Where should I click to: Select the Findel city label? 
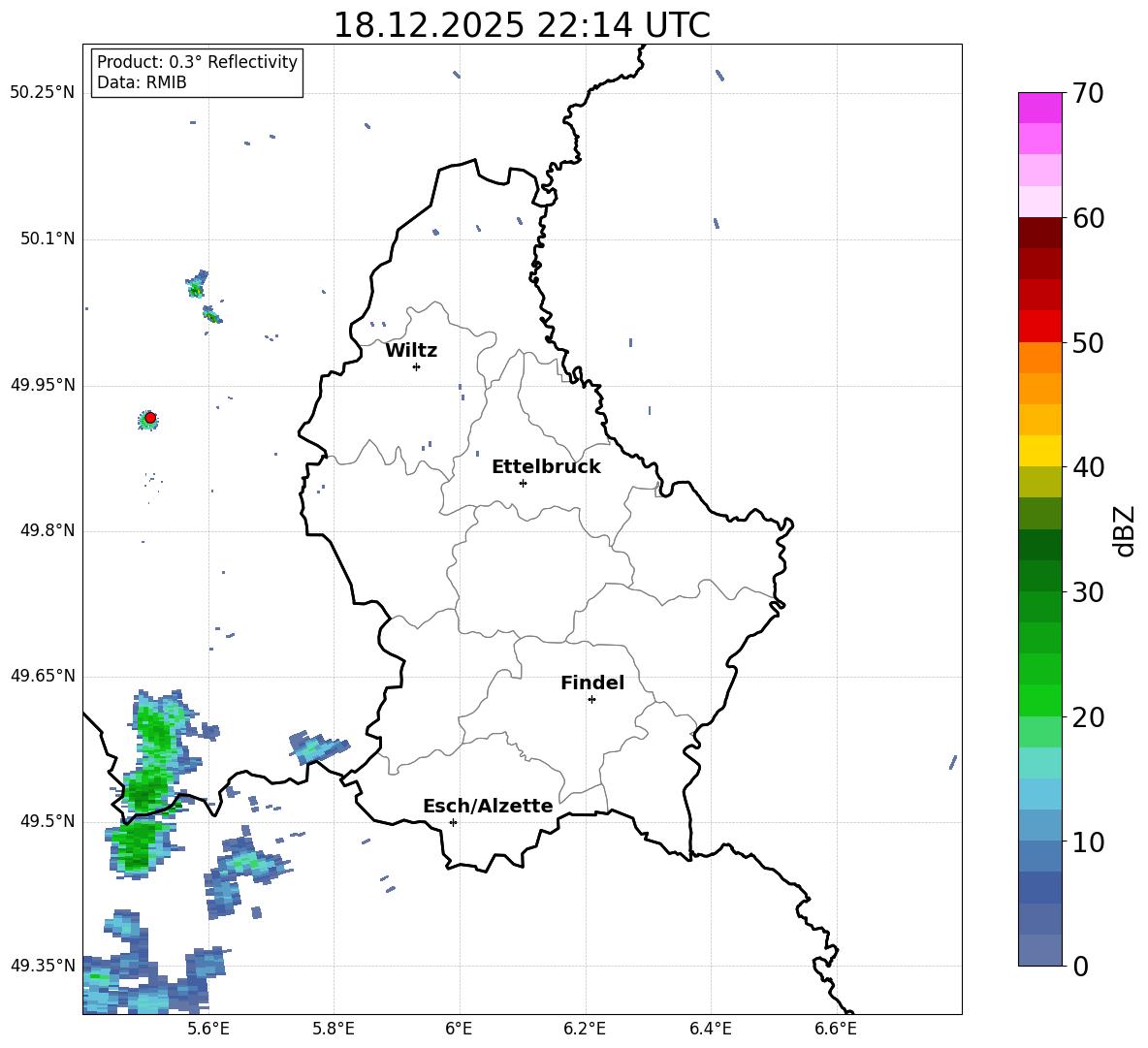[x=592, y=683]
